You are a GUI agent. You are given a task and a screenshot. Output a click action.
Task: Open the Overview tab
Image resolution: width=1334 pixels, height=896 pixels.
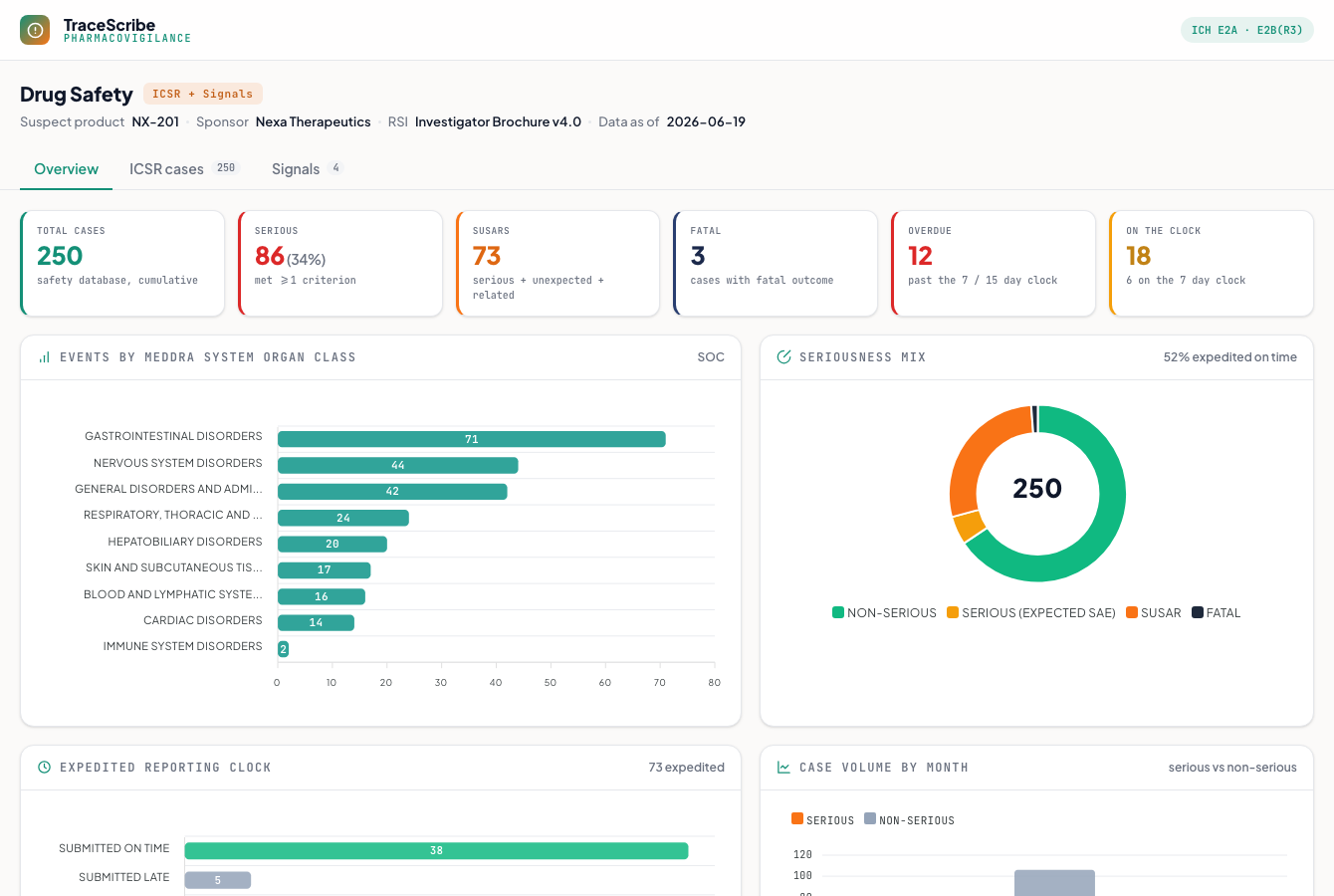tap(66, 169)
